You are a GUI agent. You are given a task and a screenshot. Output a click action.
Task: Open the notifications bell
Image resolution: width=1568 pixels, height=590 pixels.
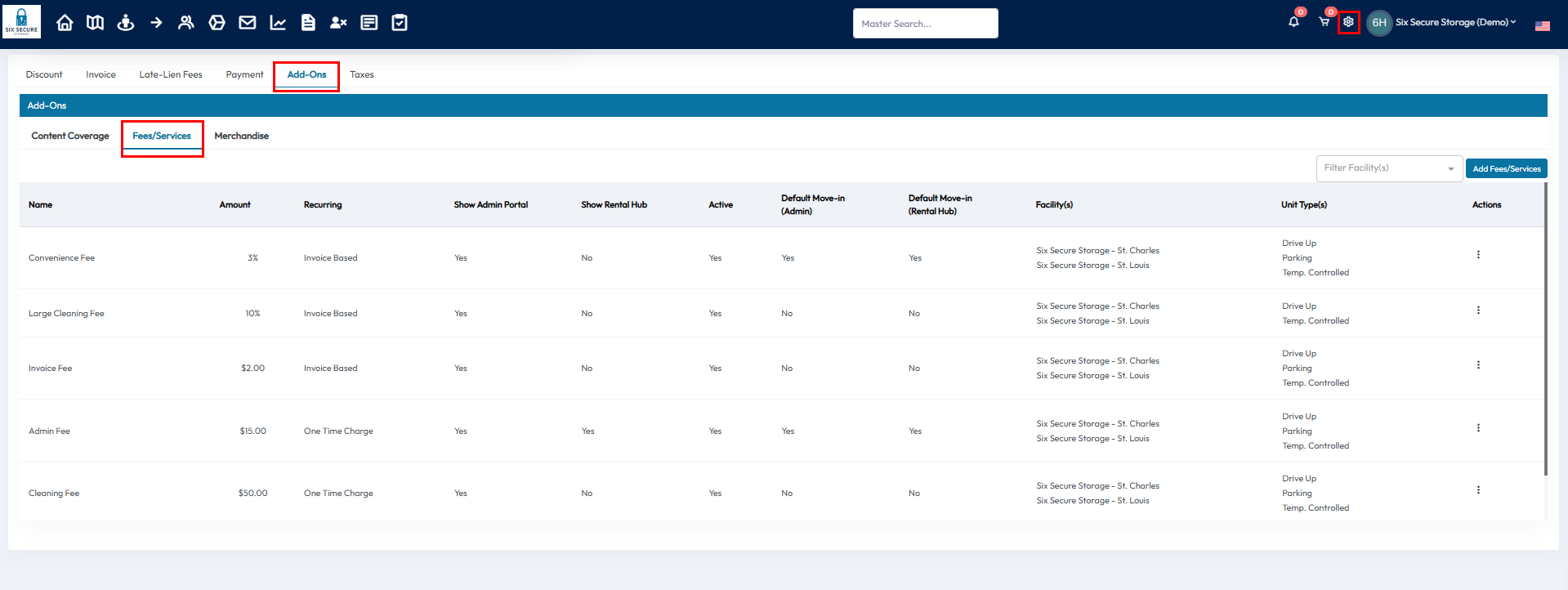1293,22
